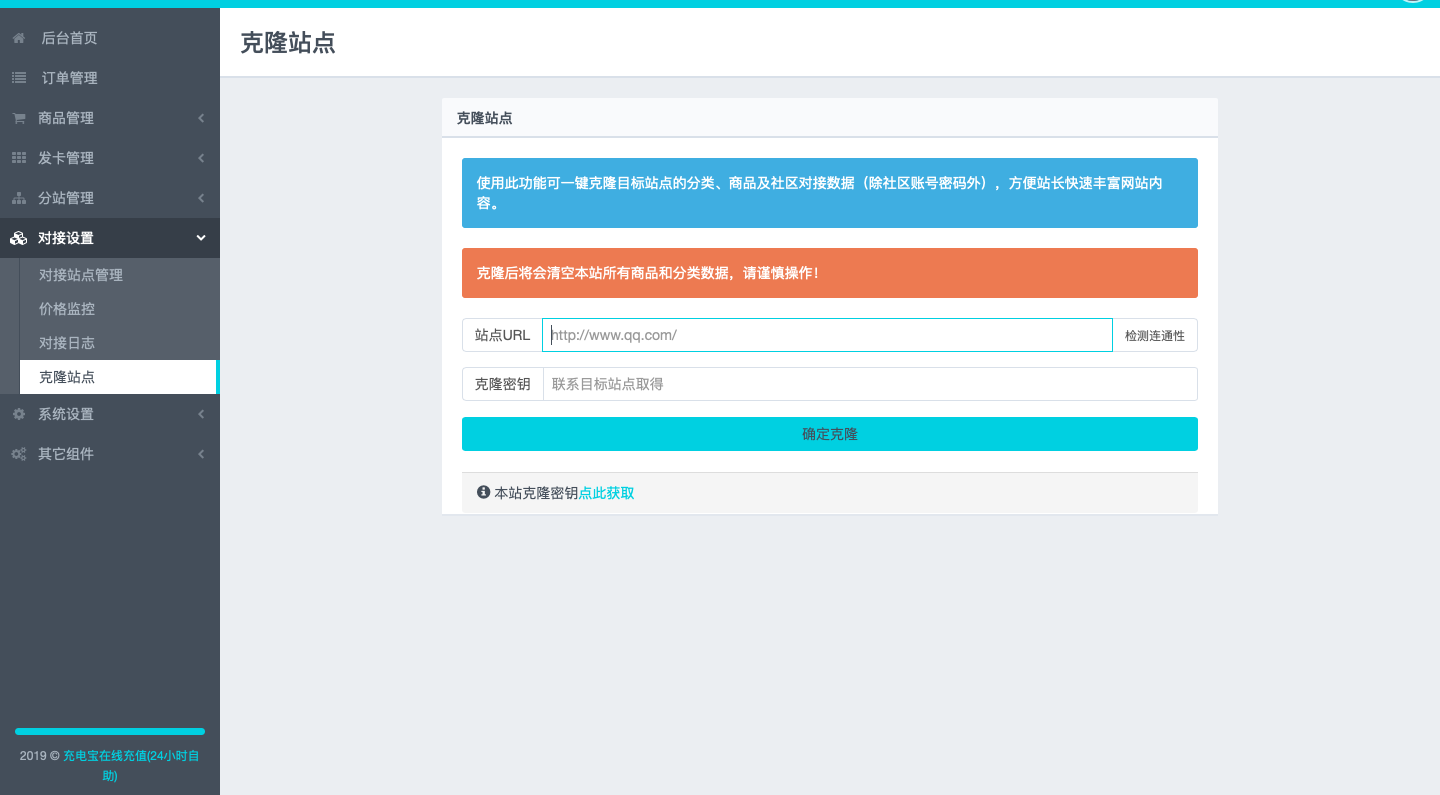1440x795 pixels.
Task: Click the grid icon beside 发卡管理
Action: click(x=19, y=158)
